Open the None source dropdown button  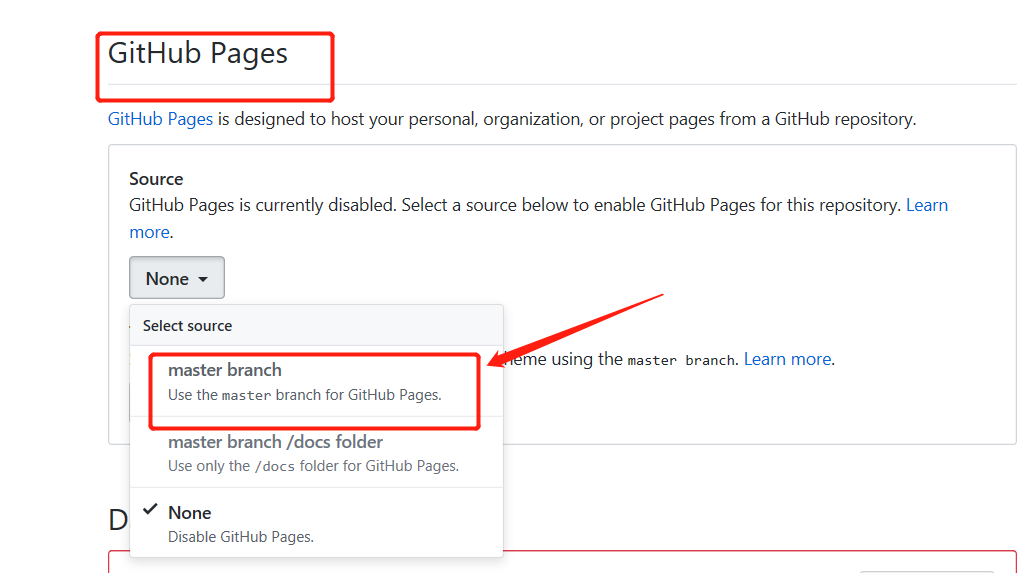coord(177,278)
